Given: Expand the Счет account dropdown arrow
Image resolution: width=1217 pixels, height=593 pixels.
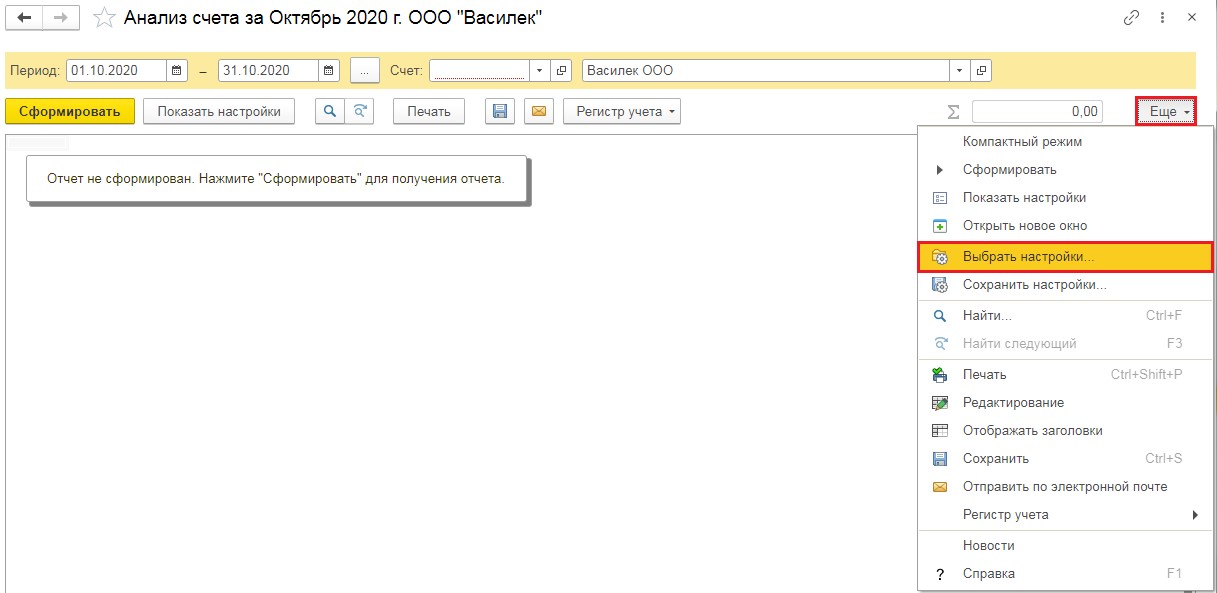Looking at the screenshot, I should 539,71.
